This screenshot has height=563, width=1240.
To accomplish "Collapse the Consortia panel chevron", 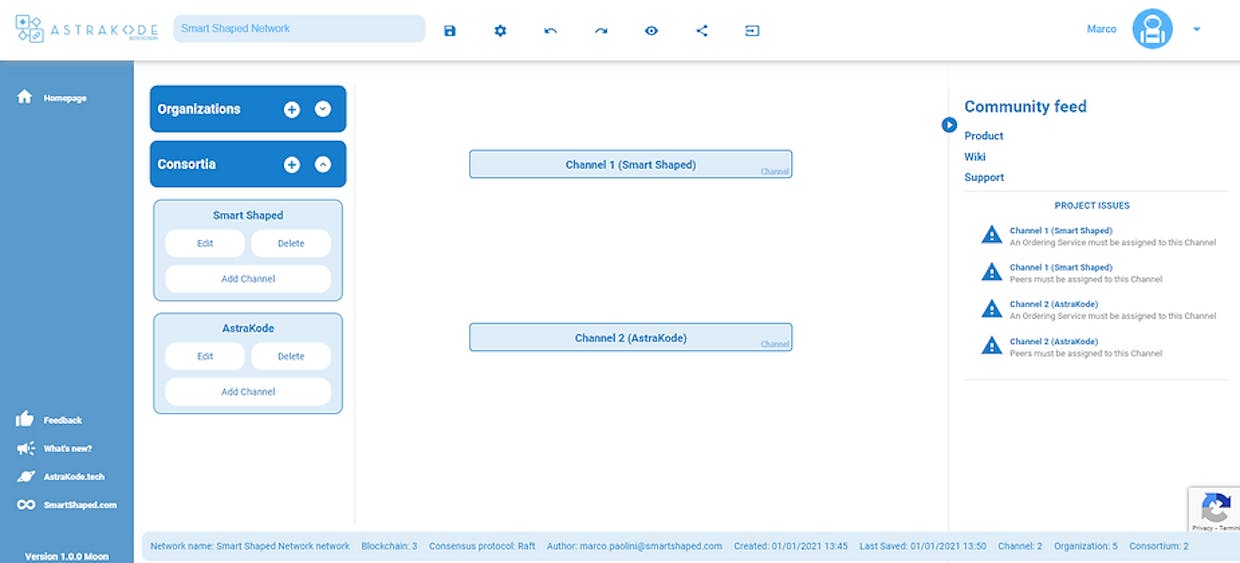I will click(x=323, y=164).
